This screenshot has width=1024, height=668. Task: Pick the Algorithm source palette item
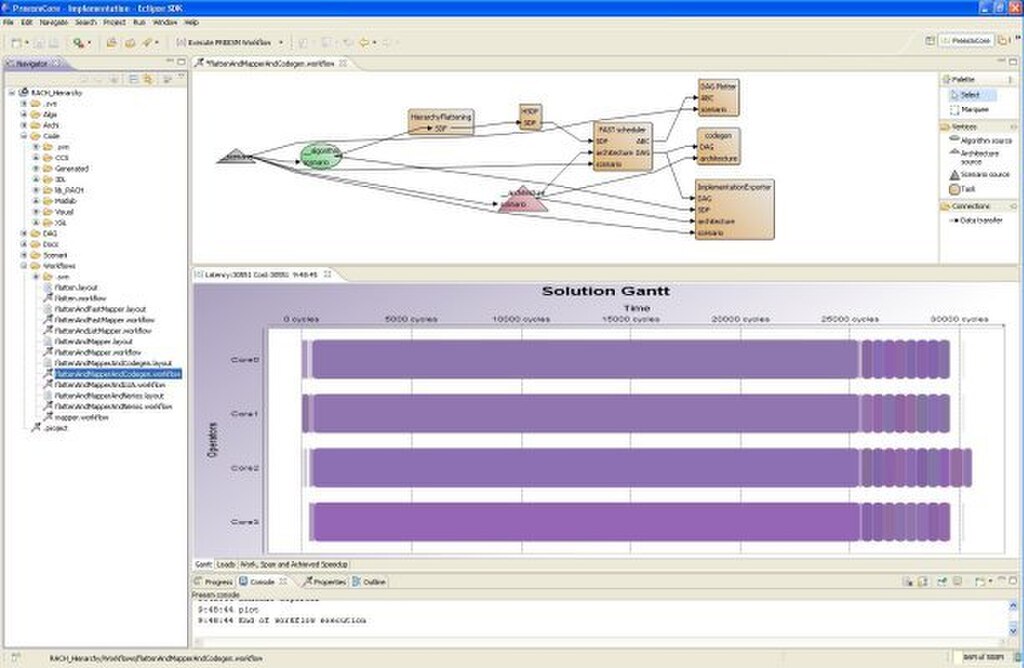click(x=979, y=141)
